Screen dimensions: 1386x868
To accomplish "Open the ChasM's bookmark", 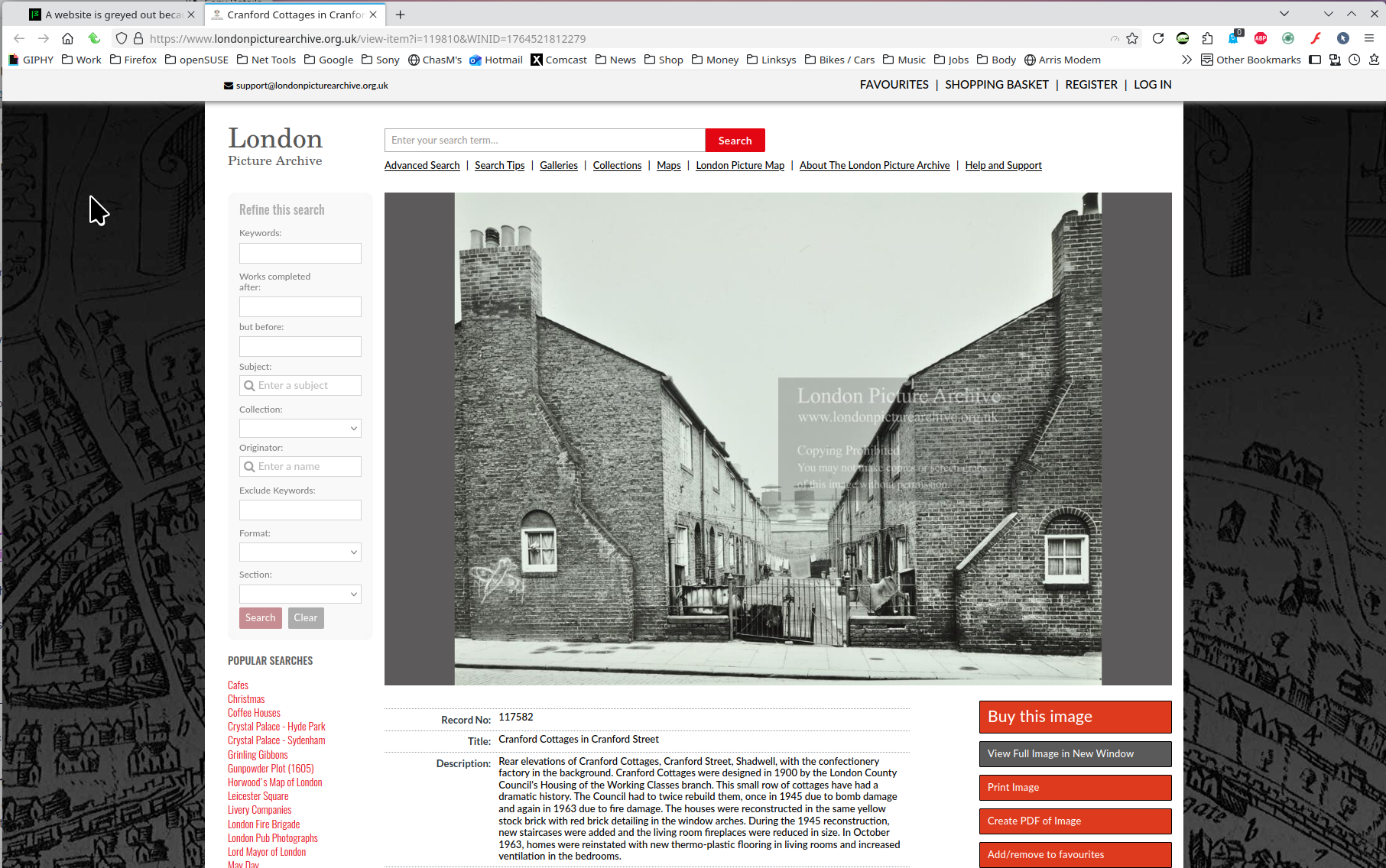I will pyautogui.click(x=435, y=60).
